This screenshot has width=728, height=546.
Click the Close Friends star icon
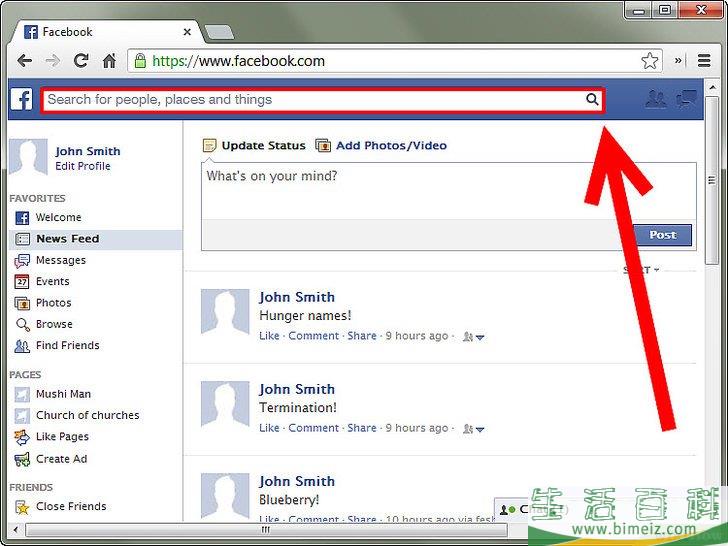tap(22, 507)
